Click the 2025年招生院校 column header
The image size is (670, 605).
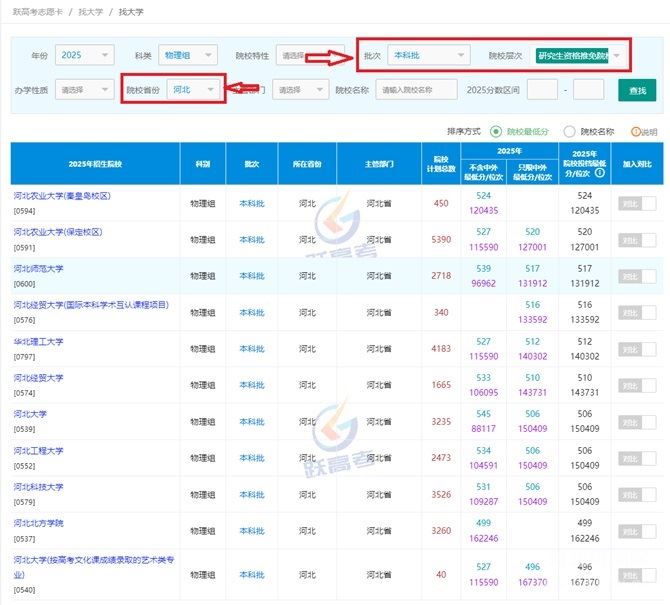pos(95,164)
